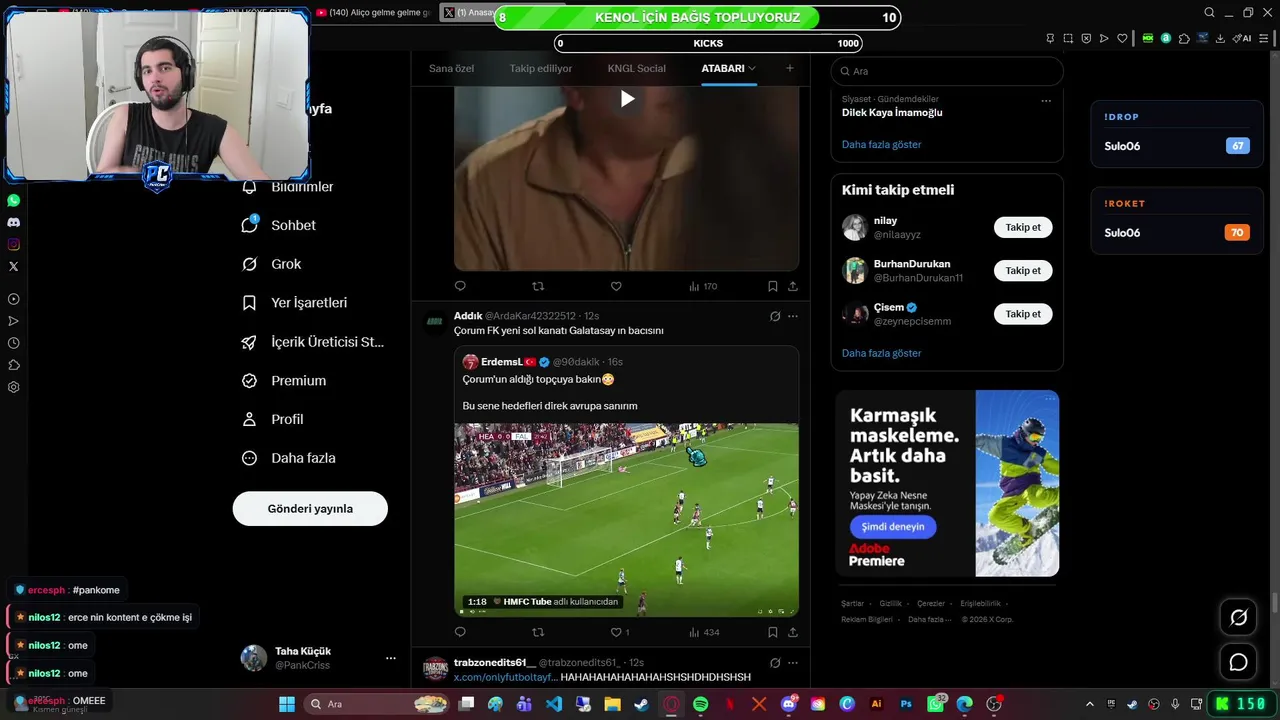Open Grok action on Addık's post
Screen dimensions: 1280x720
coord(775,316)
